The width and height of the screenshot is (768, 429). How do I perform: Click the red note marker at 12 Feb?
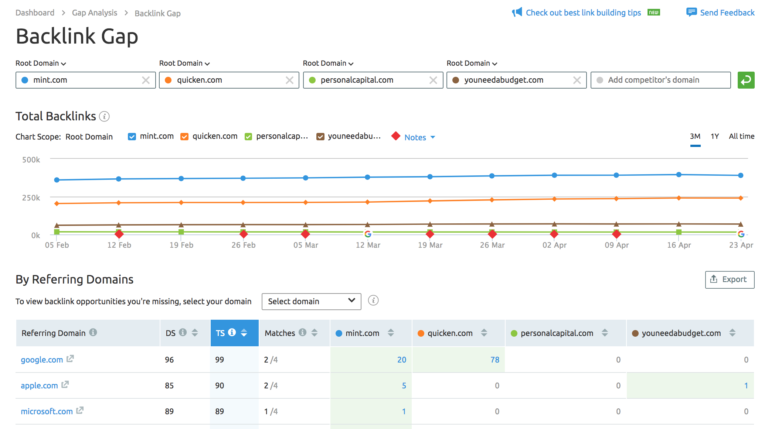pos(119,234)
